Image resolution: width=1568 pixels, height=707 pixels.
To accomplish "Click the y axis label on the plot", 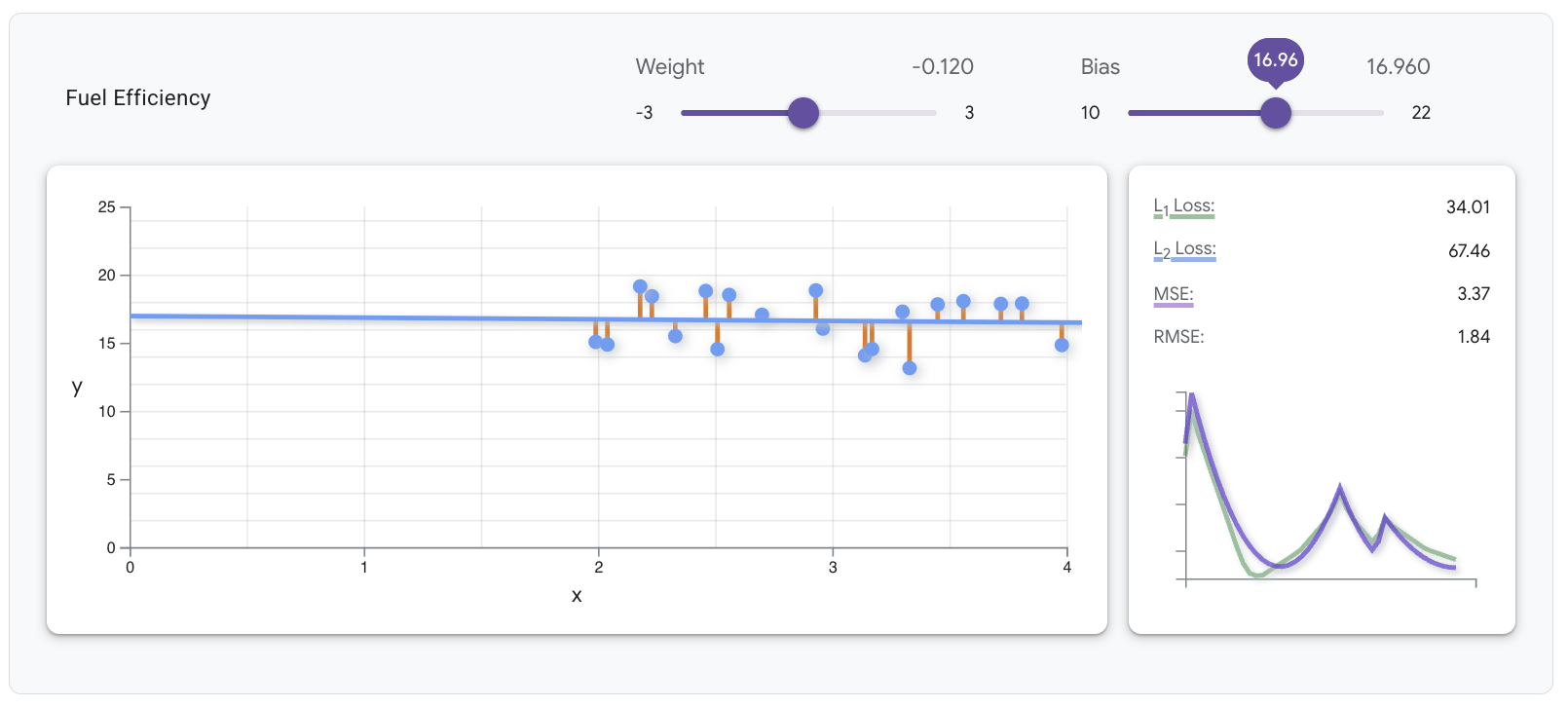I will (77, 388).
